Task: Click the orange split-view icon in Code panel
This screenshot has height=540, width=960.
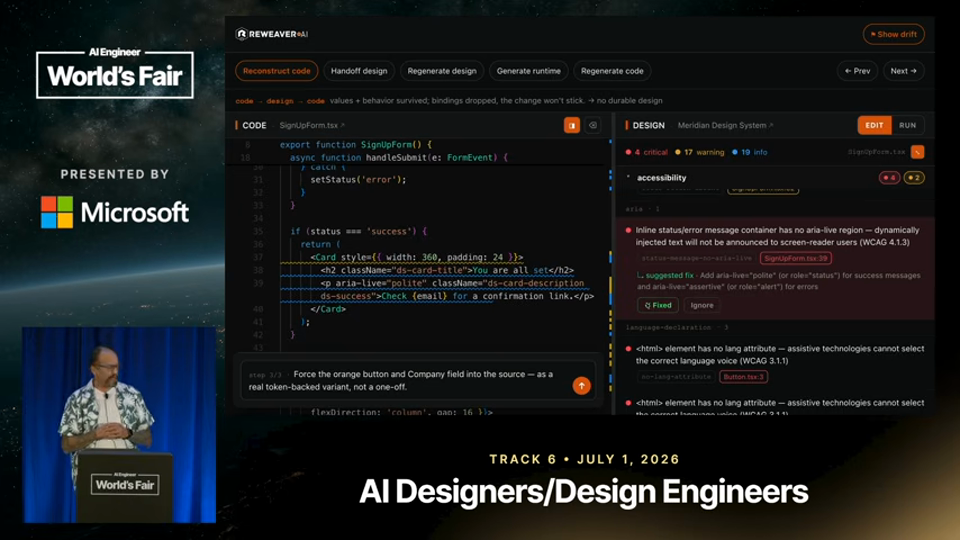Action: pos(572,126)
